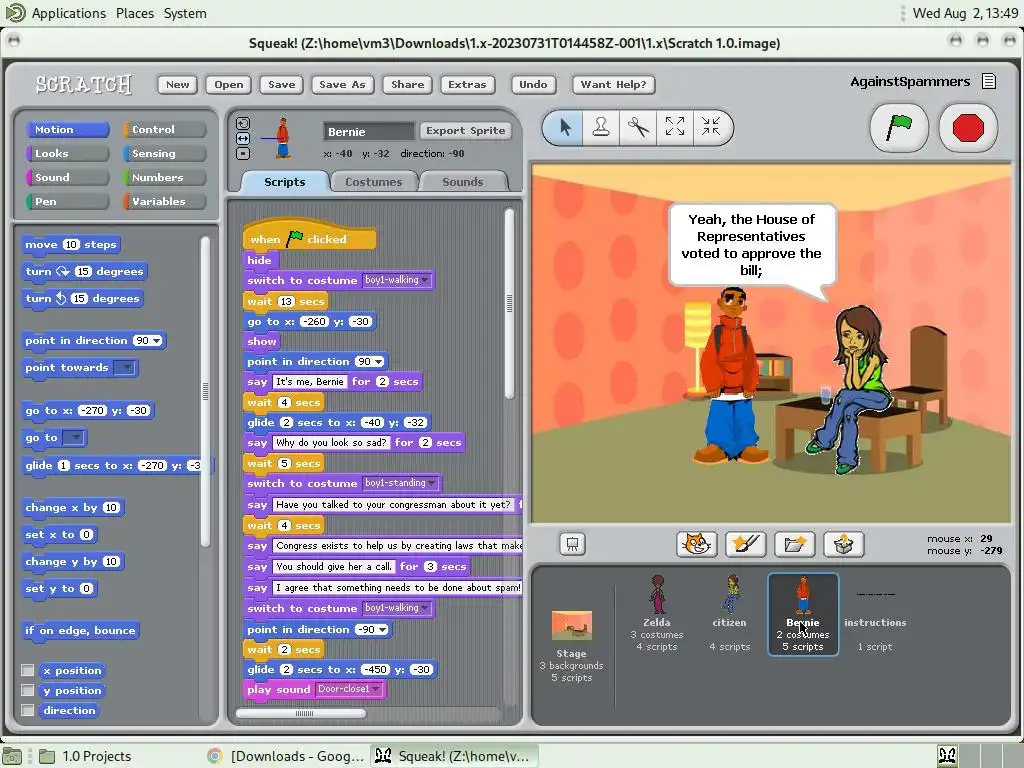Open the Places menu
Viewport: 1024px width, 768px height.
click(x=135, y=13)
